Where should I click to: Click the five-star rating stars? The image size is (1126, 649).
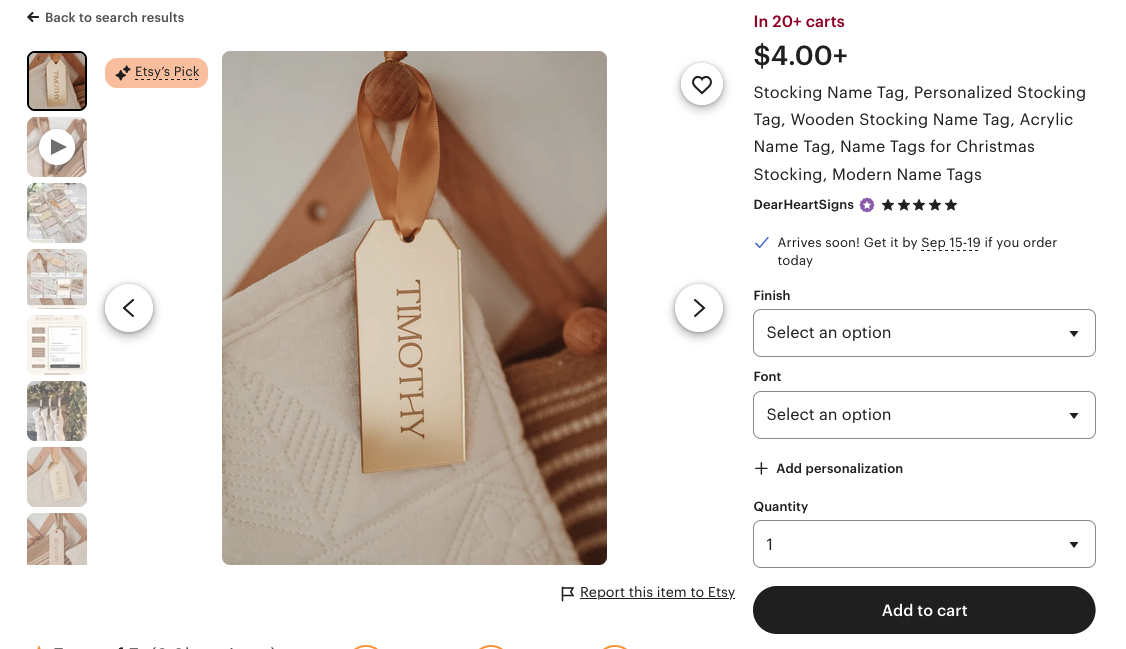pos(917,205)
